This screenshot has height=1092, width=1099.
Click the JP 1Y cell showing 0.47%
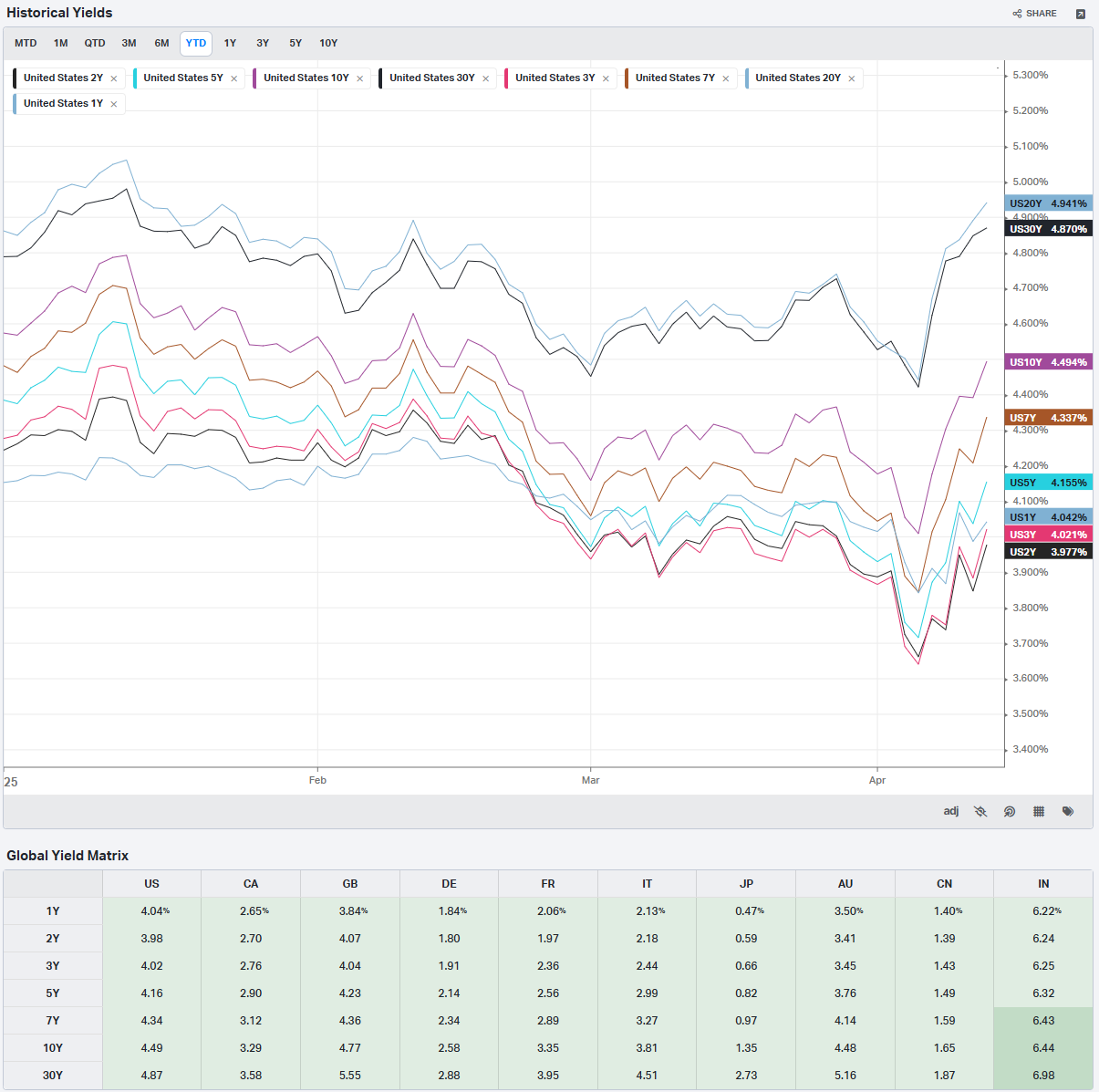pos(746,911)
